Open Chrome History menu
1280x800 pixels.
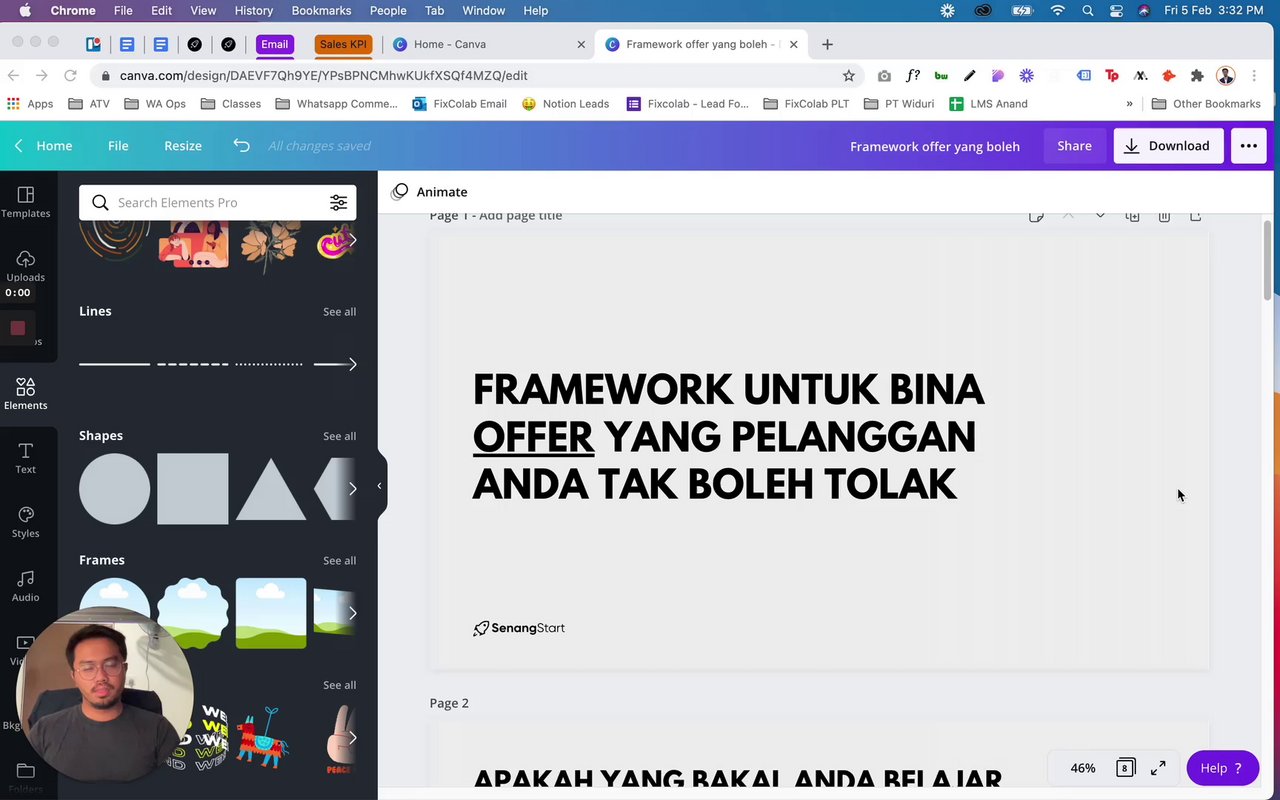click(x=253, y=11)
